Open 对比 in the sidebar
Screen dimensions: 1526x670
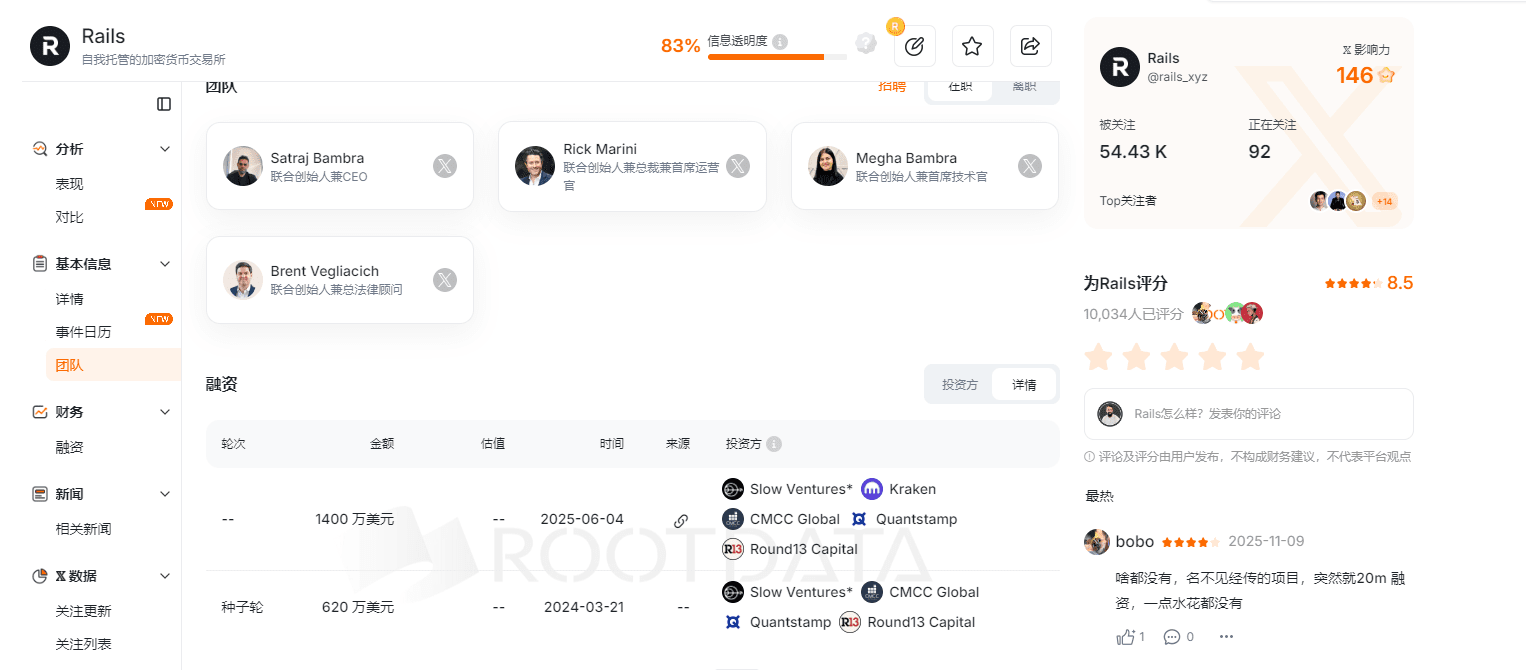pos(70,217)
